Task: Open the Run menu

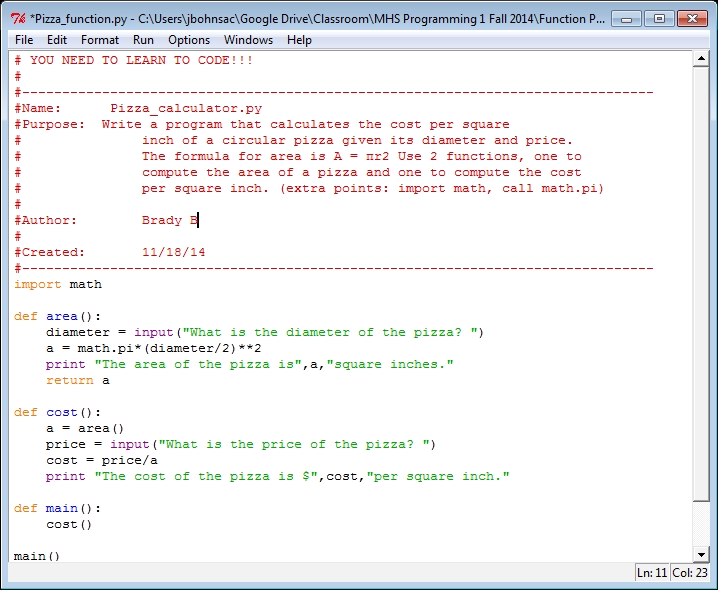Action: point(143,40)
